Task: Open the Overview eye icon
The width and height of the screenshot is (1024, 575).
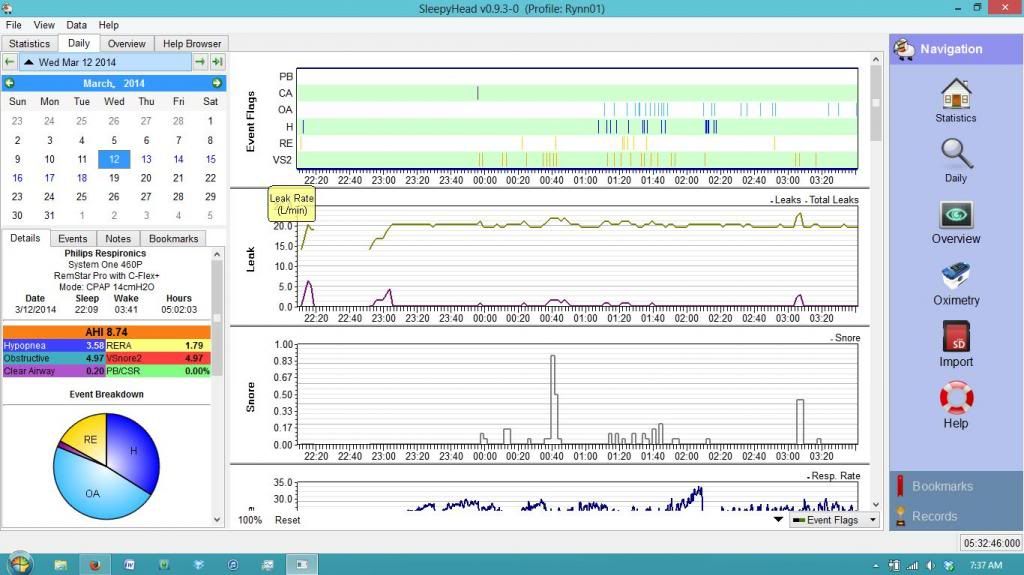Action: point(955,217)
